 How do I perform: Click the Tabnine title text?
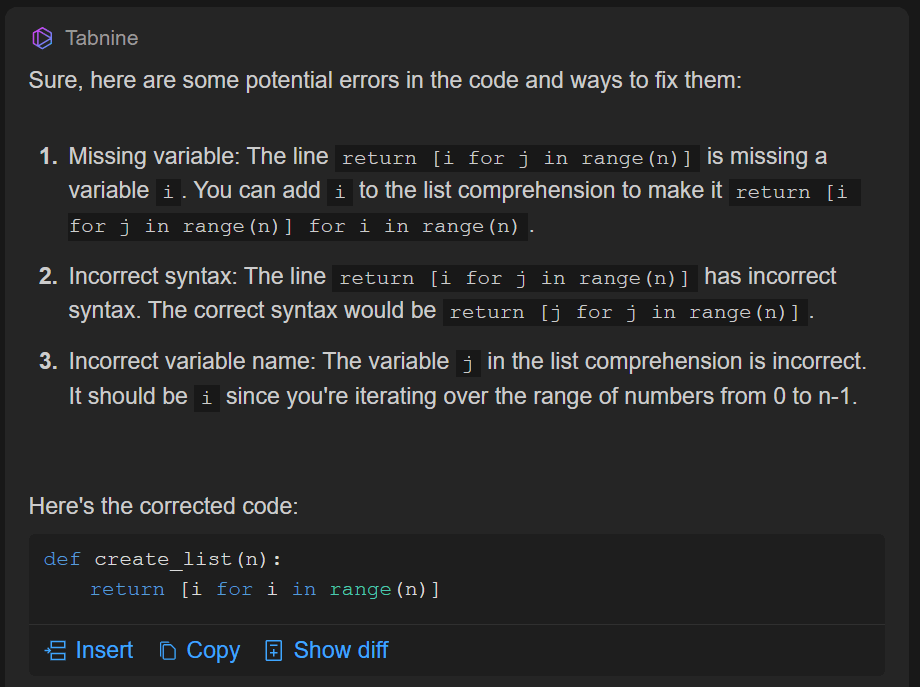coord(100,38)
